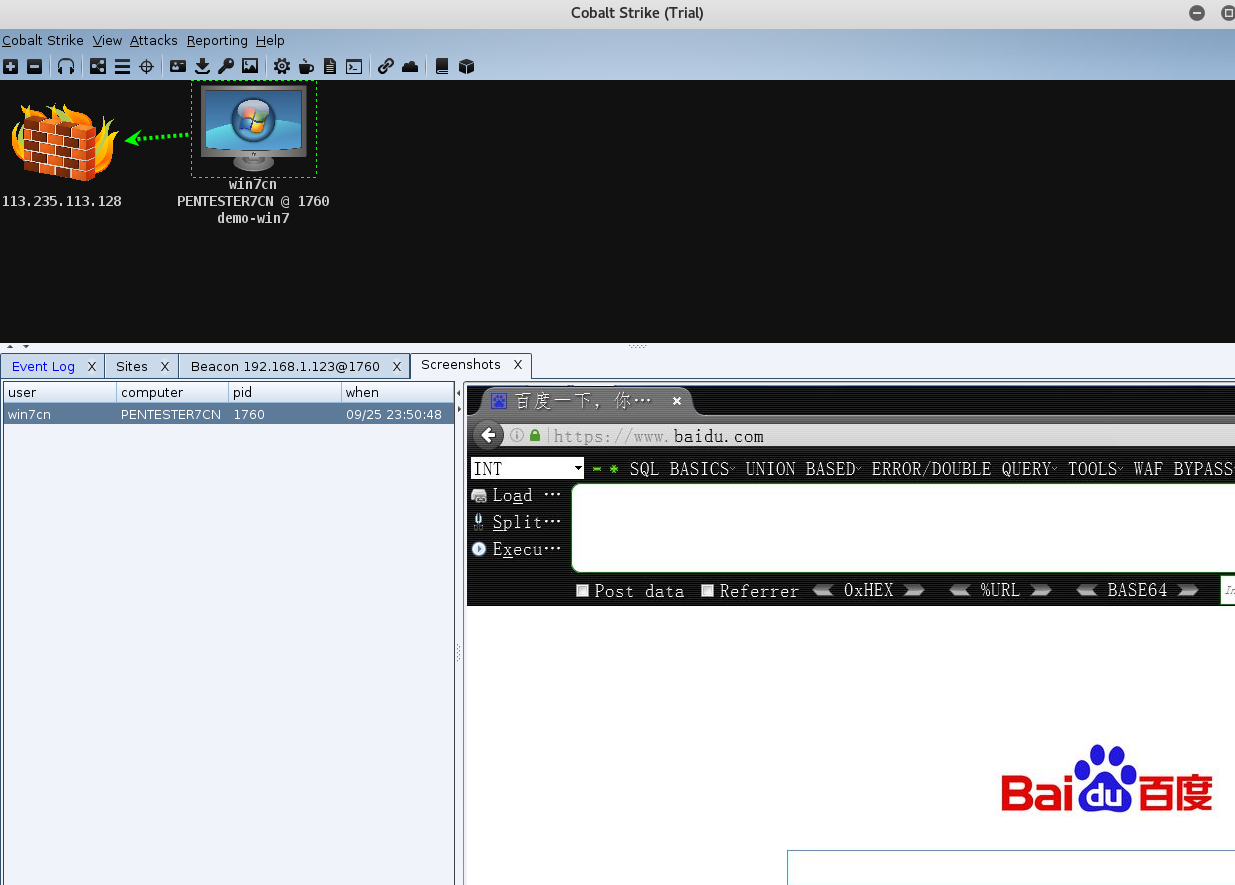Select the win7cn beacon computer icon
Image resolution: width=1235 pixels, height=885 pixels.
point(254,128)
